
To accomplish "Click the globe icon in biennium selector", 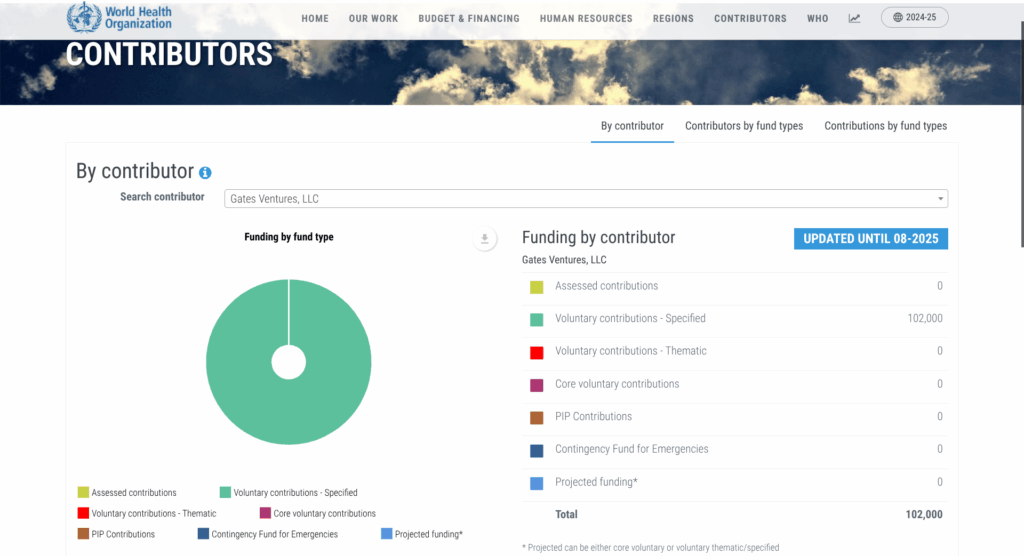I will (x=899, y=18).
